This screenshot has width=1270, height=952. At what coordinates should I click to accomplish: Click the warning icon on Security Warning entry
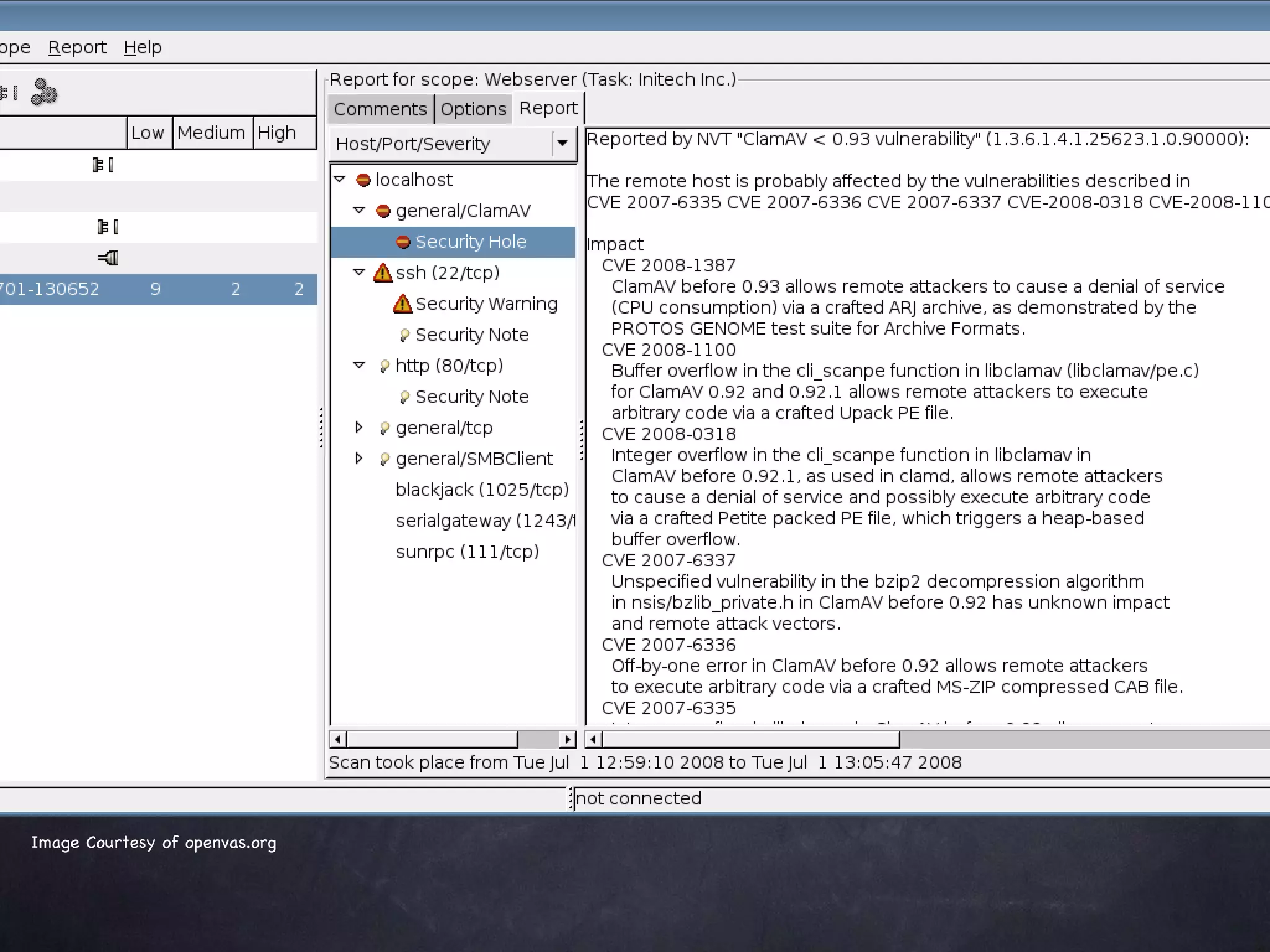click(402, 304)
